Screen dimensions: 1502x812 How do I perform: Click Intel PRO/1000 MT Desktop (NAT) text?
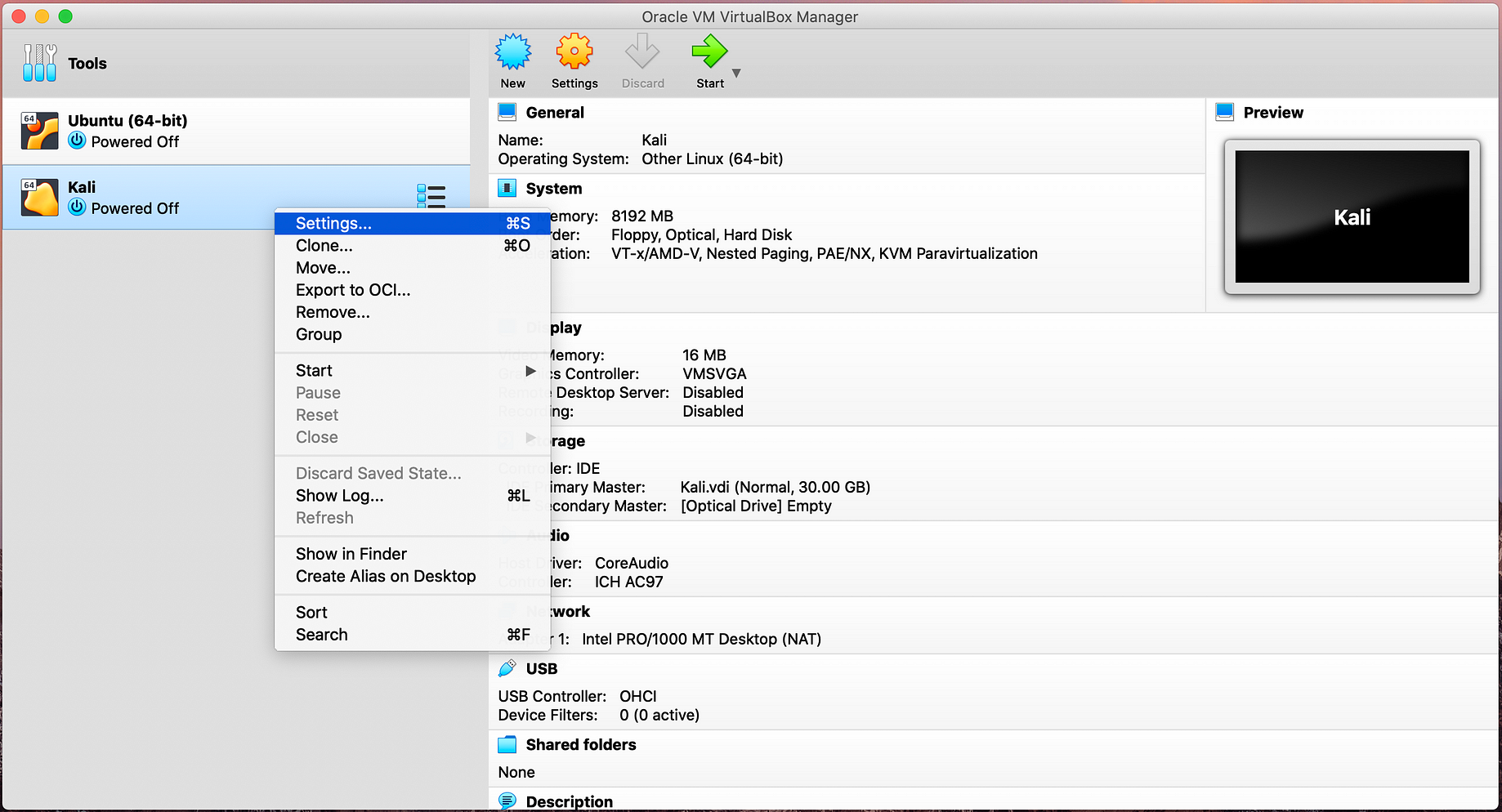(x=701, y=640)
